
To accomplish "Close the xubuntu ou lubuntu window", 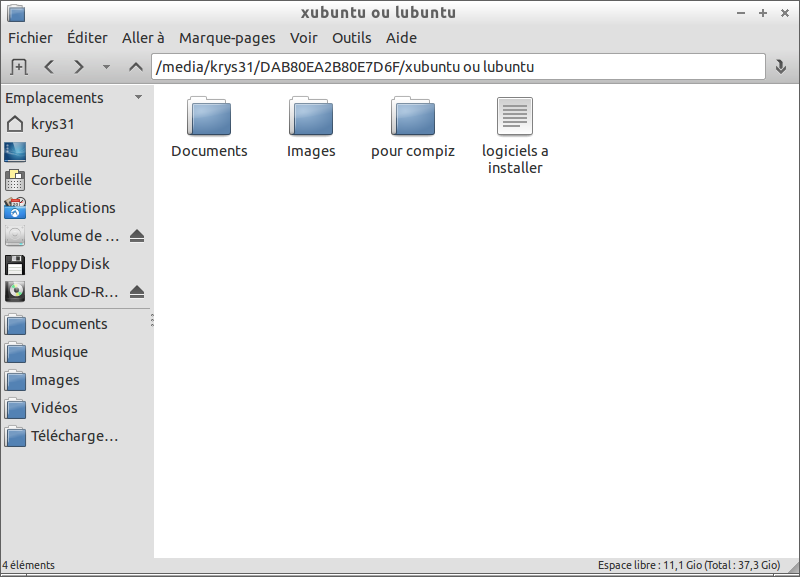I will click(785, 13).
